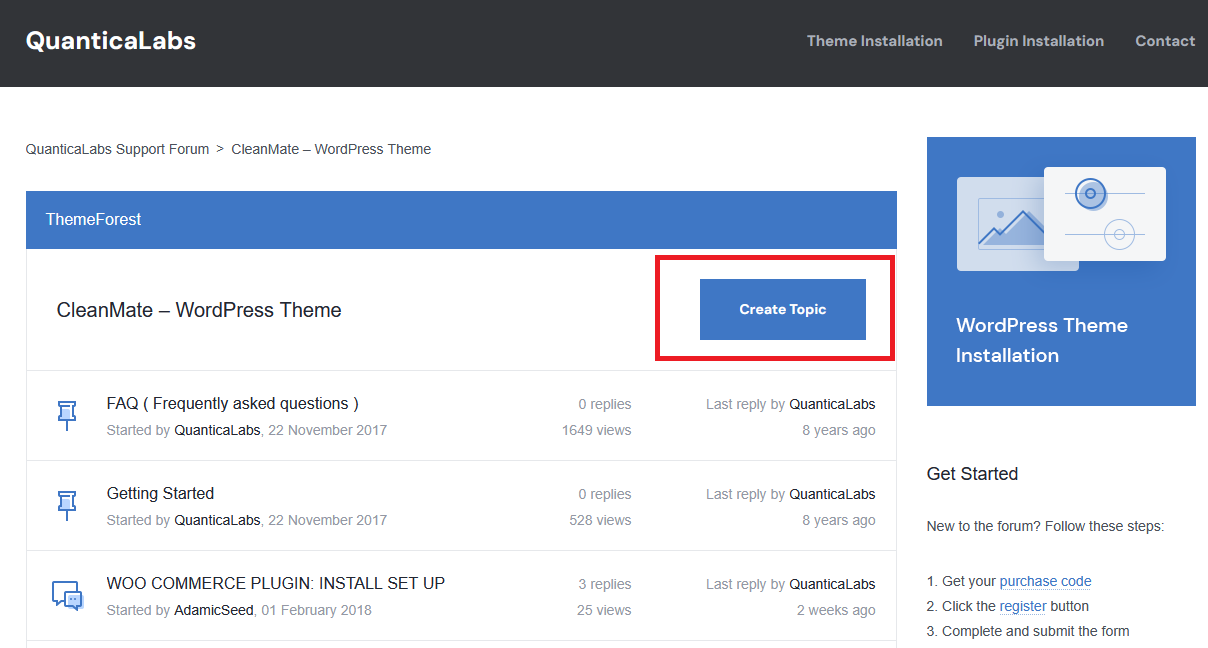Open the FAQ (Frequently asked questions) topic
This screenshot has height=648, width=1208.
232,404
